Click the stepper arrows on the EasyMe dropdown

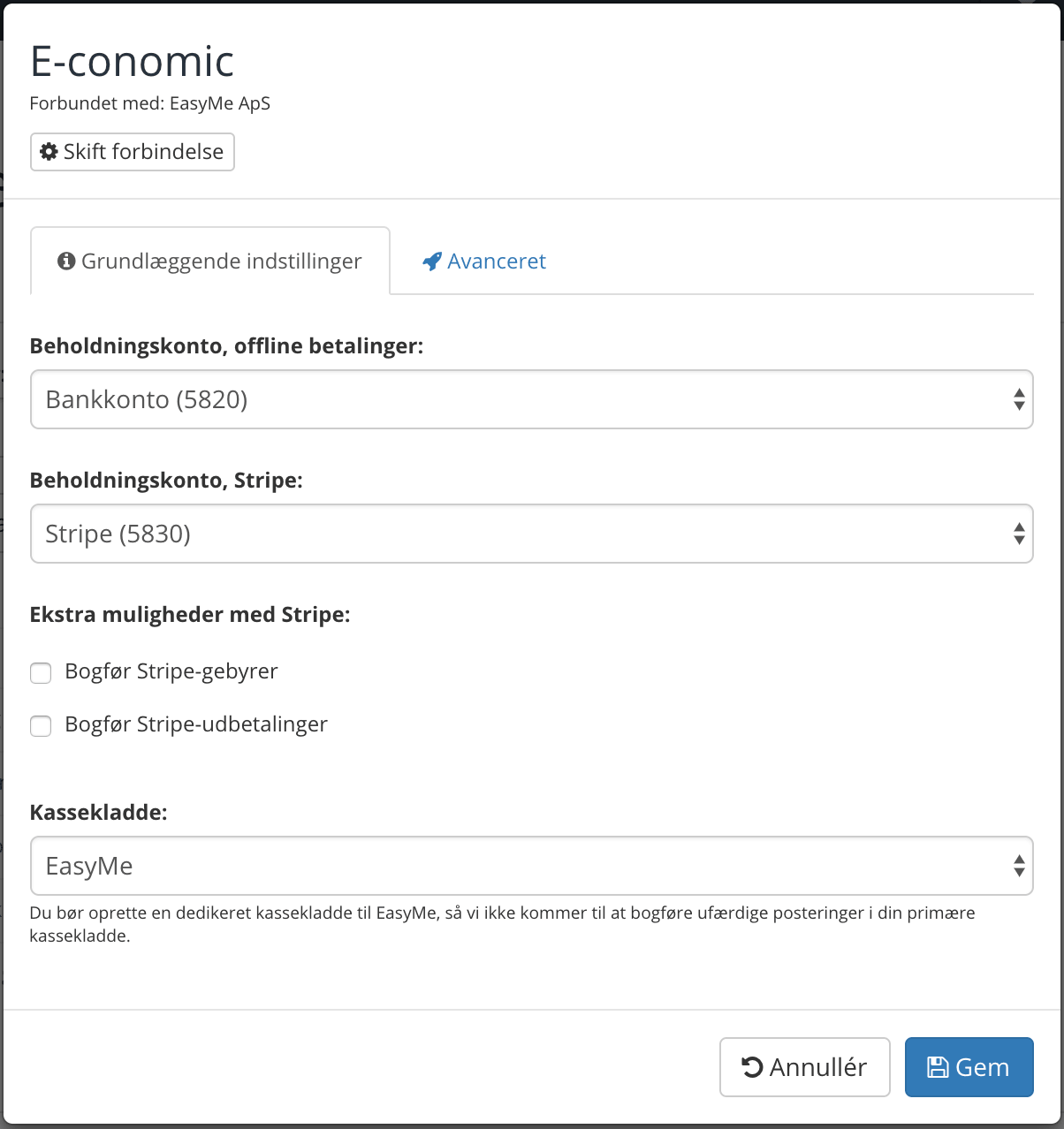point(1019,866)
